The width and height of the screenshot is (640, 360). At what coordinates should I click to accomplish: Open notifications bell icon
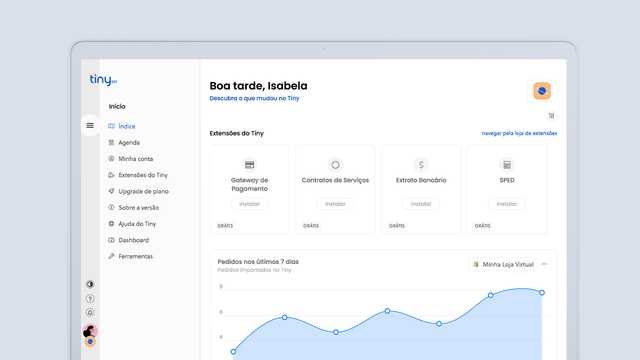click(90, 313)
